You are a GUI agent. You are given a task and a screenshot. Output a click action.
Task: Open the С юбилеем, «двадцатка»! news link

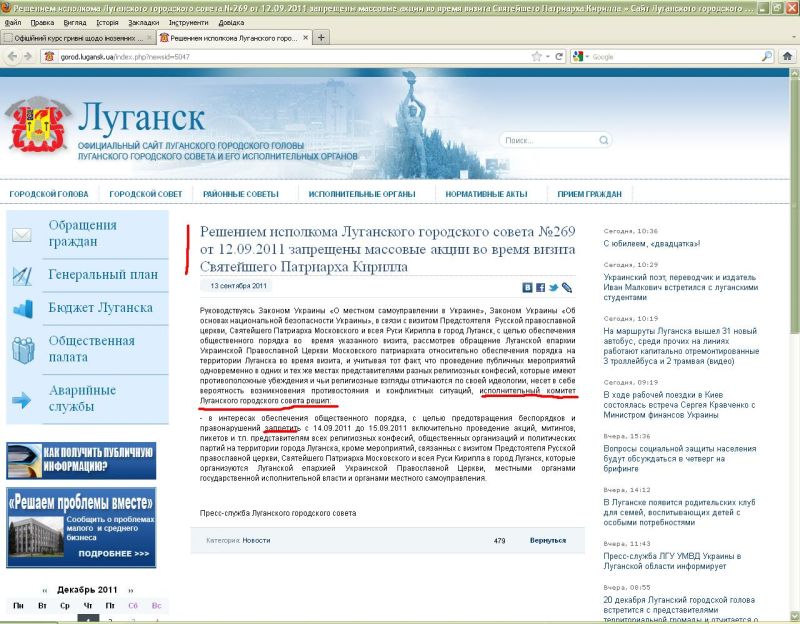point(652,243)
